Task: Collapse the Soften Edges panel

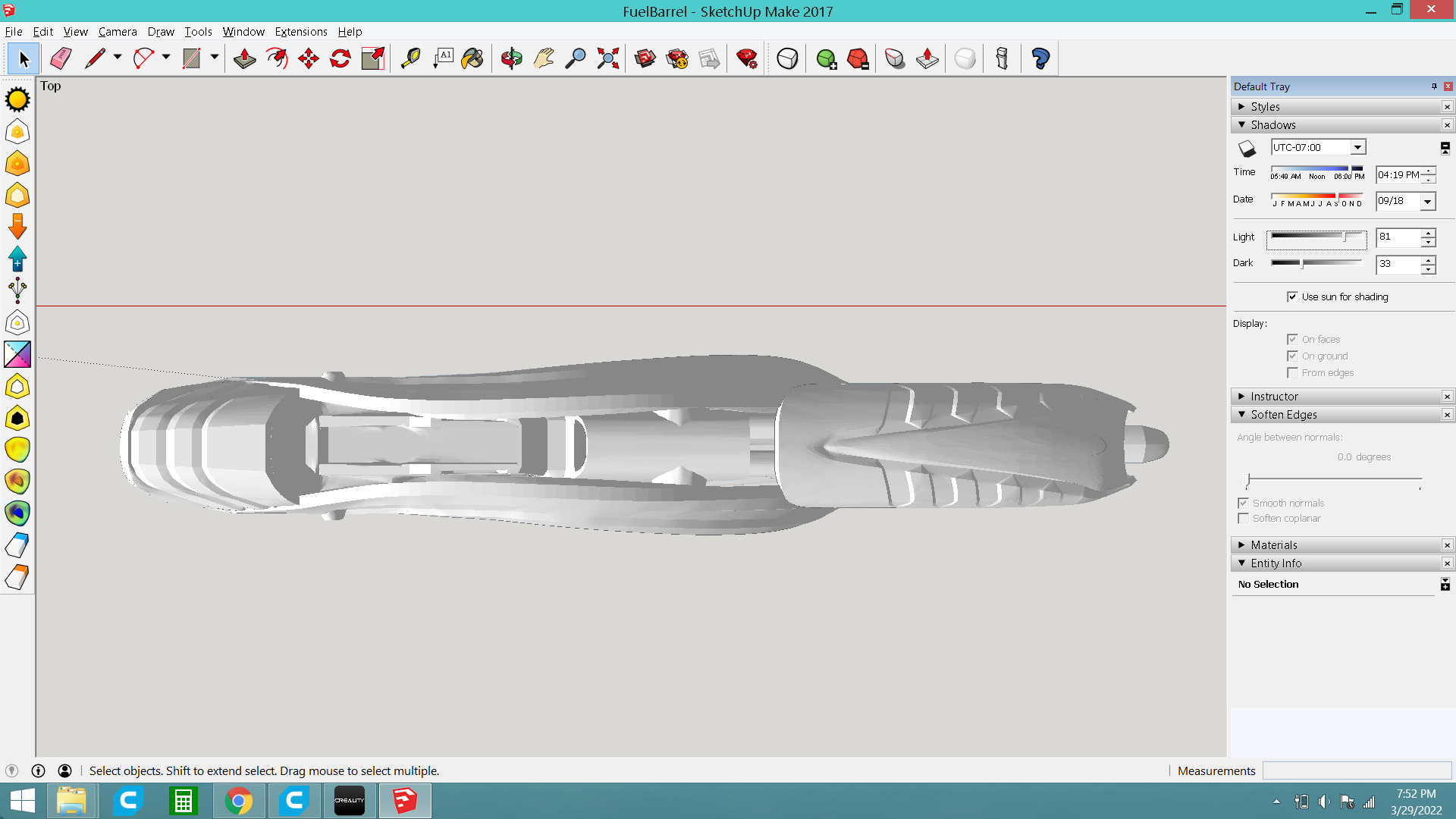Action: point(1283,415)
